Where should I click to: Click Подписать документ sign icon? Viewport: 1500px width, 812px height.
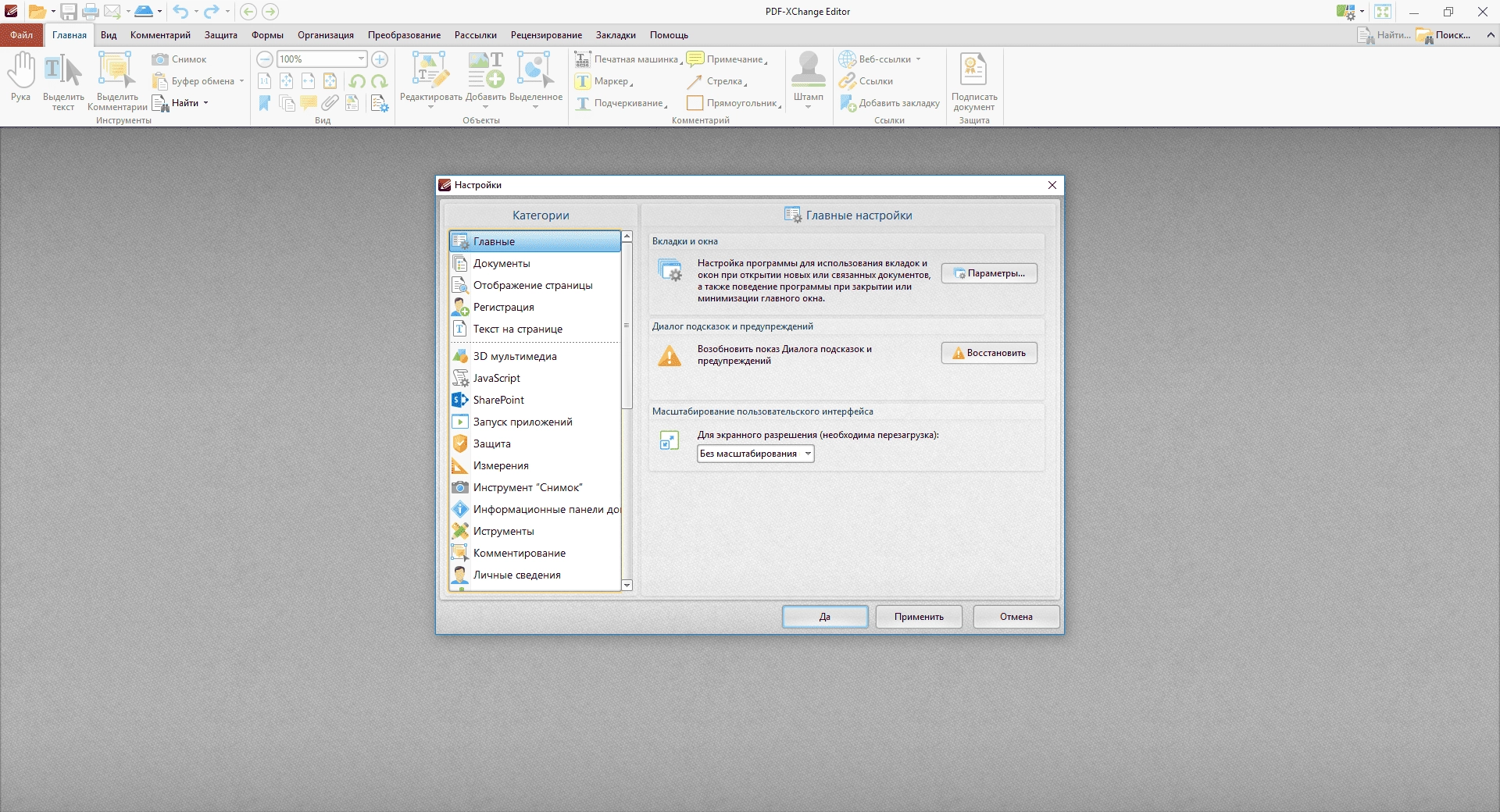tap(973, 81)
